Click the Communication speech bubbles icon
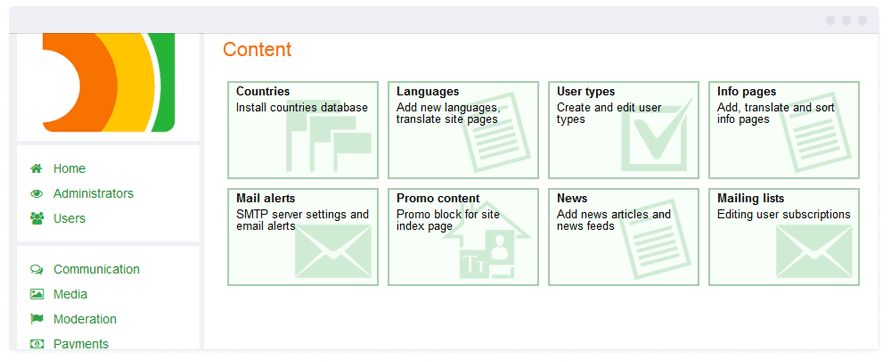 37,269
